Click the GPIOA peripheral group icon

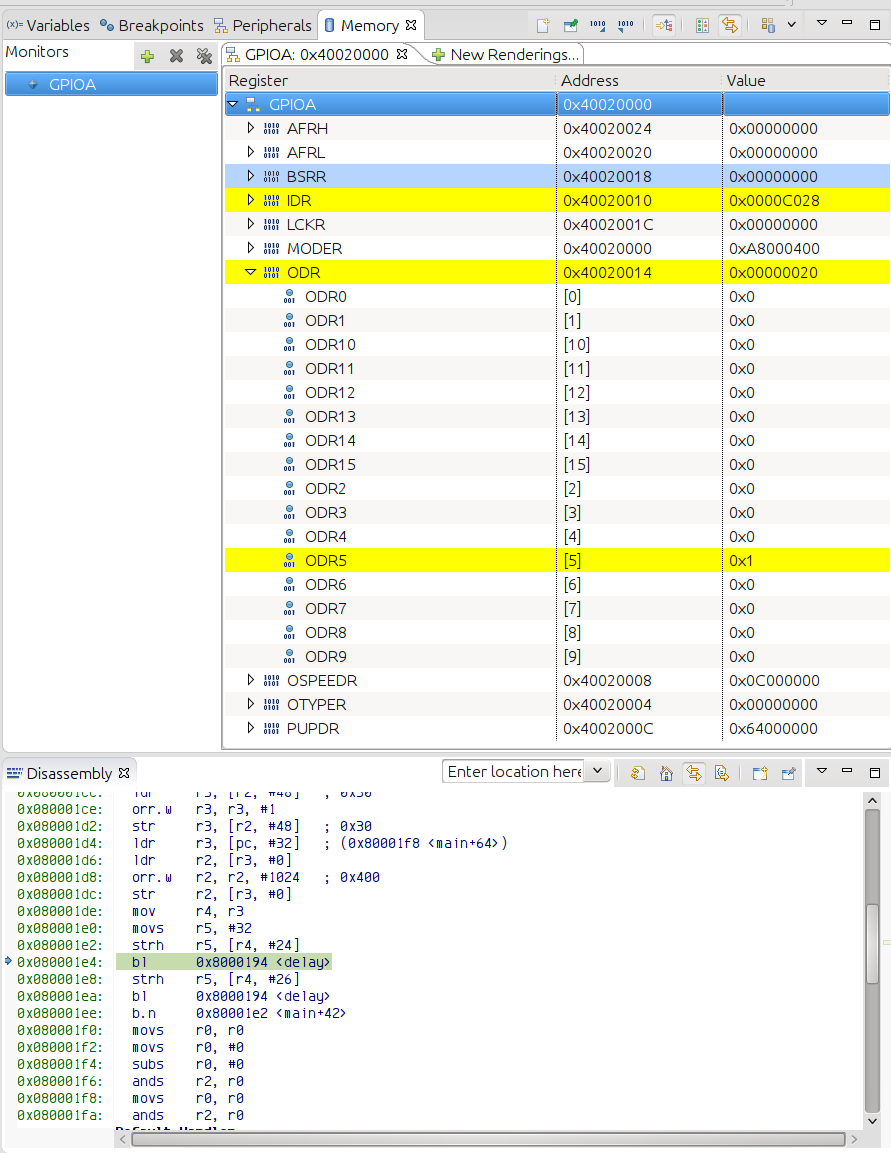click(253, 104)
